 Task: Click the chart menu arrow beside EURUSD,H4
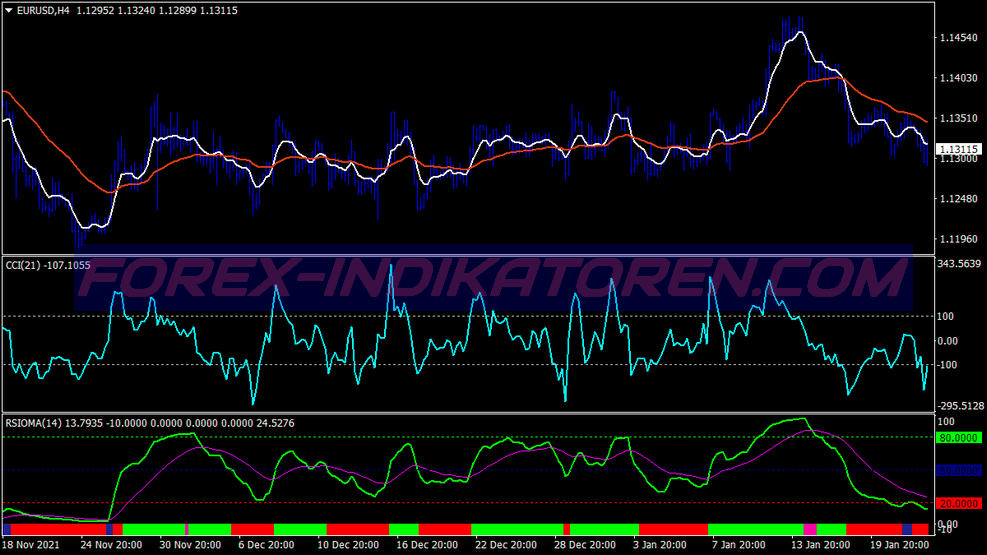coord(9,11)
